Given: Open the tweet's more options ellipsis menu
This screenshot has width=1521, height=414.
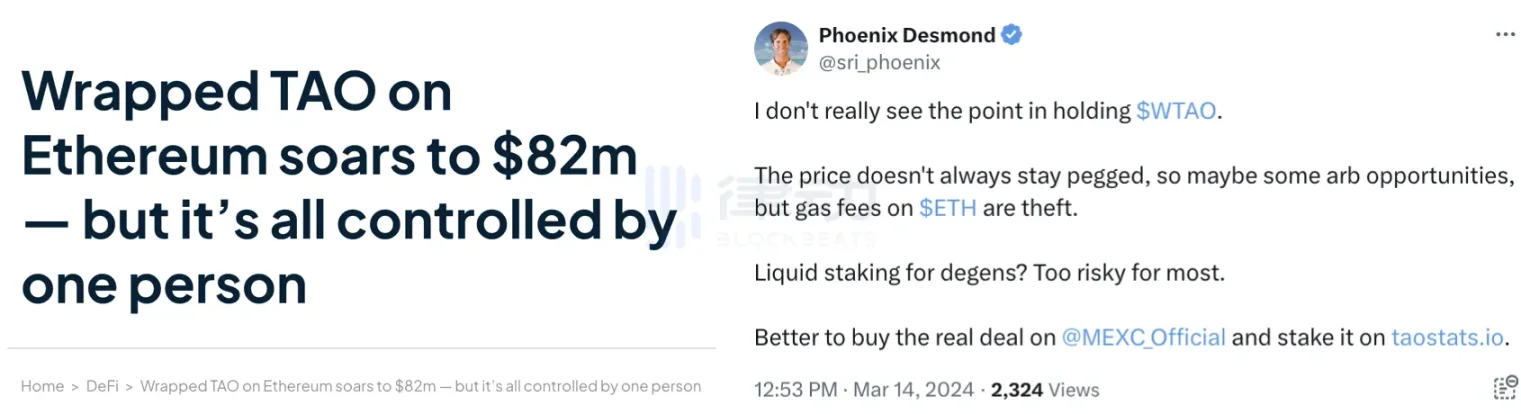Looking at the screenshot, I should tap(1505, 35).
